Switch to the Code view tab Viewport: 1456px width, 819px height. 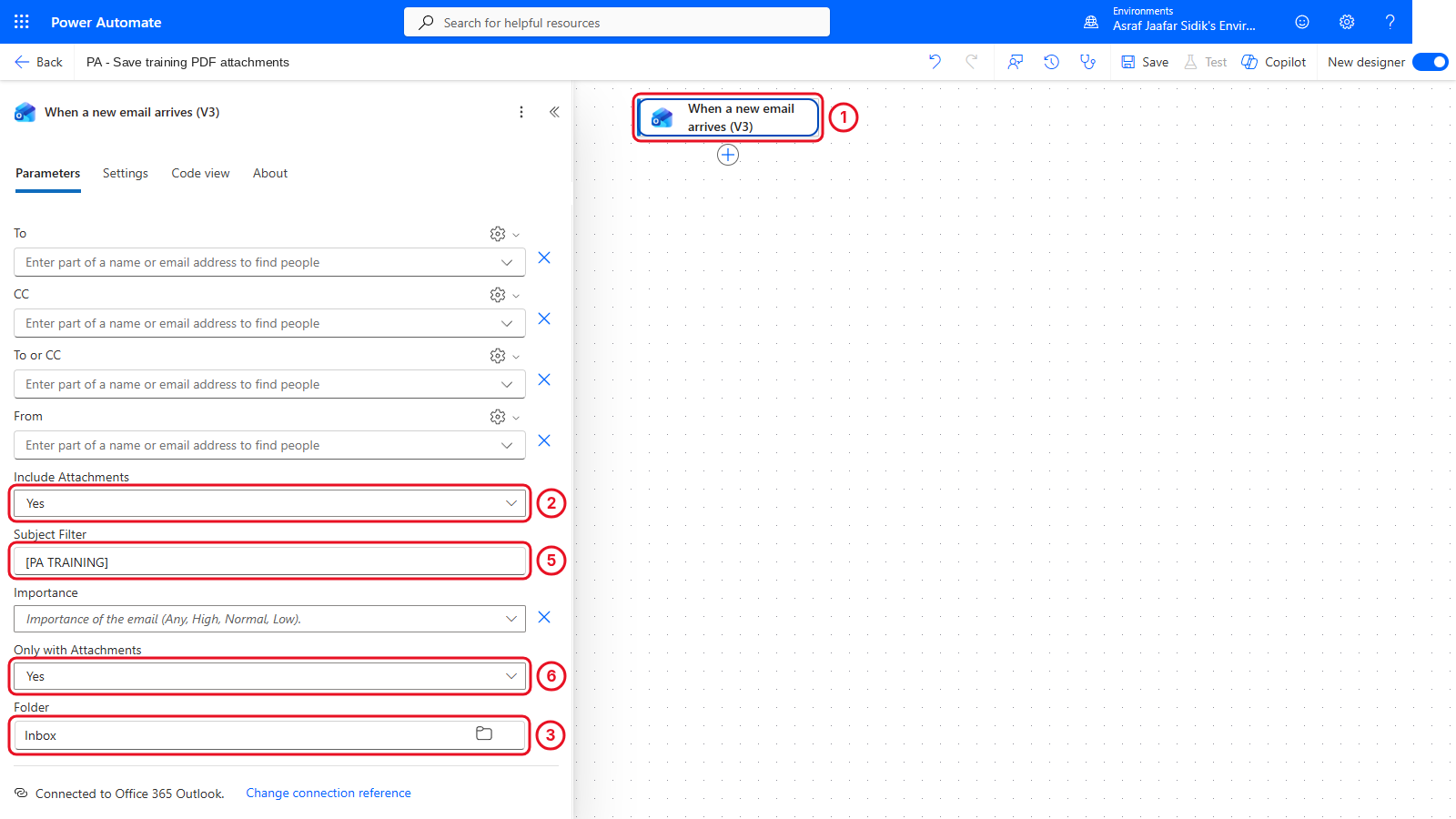coord(200,173)
